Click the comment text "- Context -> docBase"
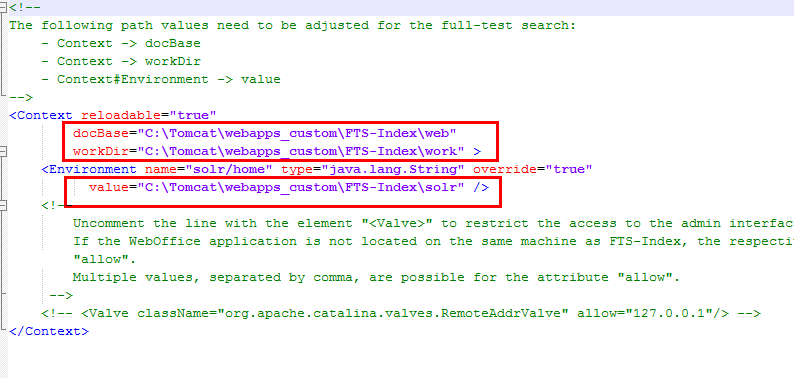This screenshot has height=378, width=794. pyautogui.click(x=121, y=44)
